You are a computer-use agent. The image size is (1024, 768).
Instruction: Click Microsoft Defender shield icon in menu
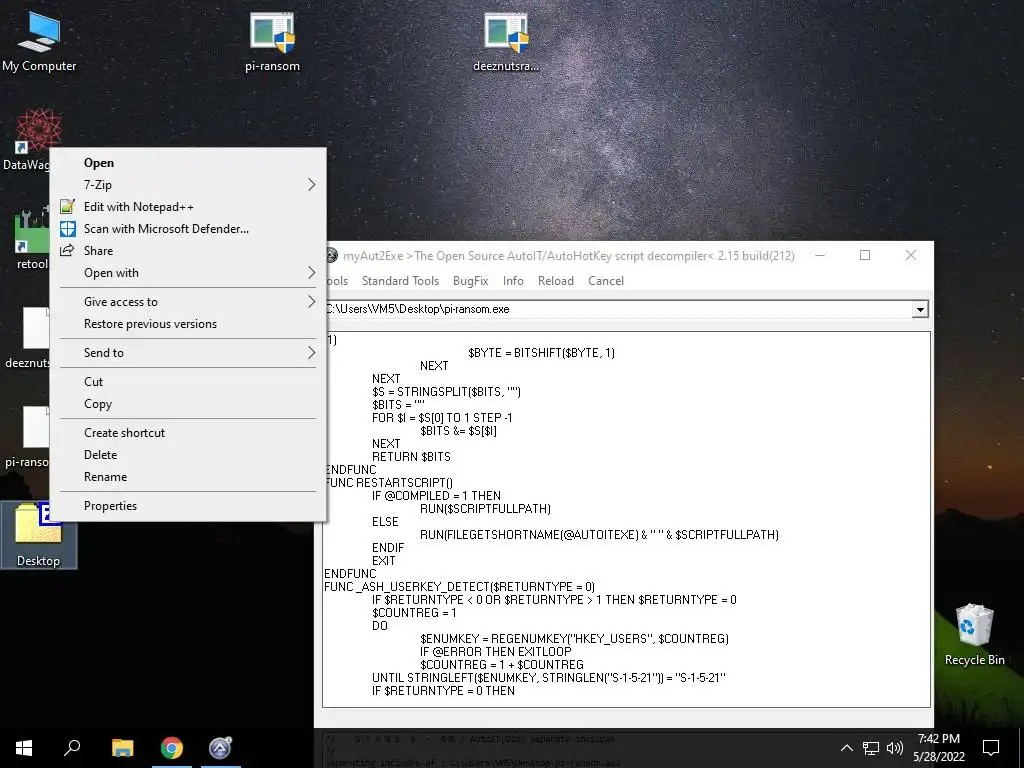point(67,229)
